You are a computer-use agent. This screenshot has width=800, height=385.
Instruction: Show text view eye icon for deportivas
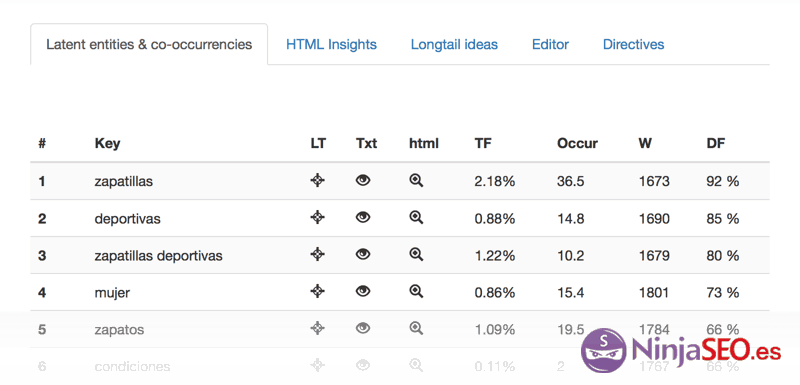point(363,217)
